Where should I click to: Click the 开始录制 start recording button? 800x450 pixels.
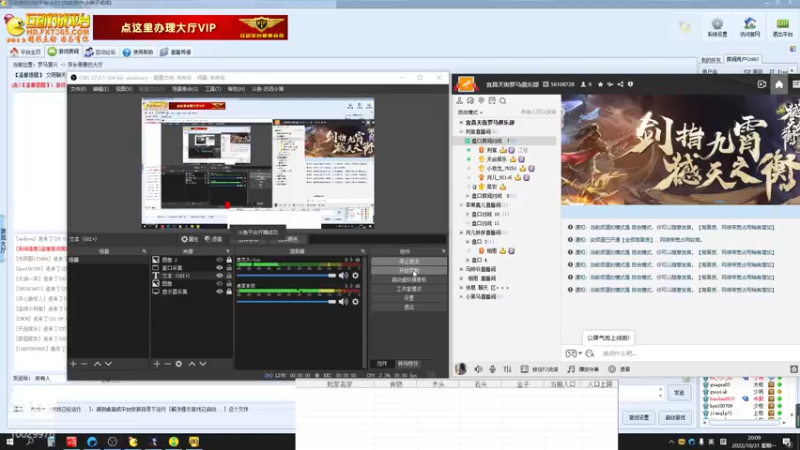[x=409, y=270]
